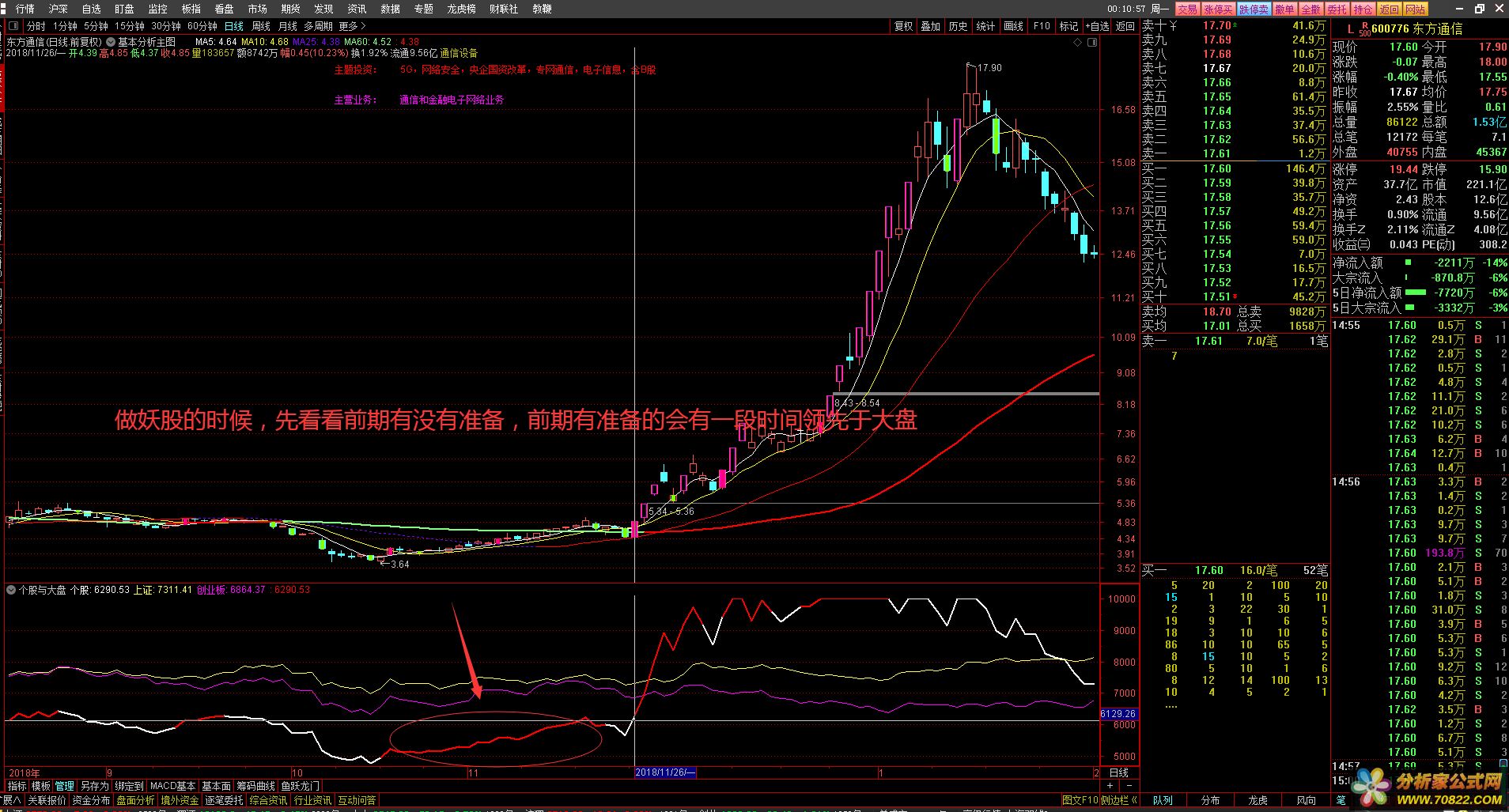The image size is (1509, 812).
Task: Click the zoom-out minus button below chart
Action: [1129, 786]
